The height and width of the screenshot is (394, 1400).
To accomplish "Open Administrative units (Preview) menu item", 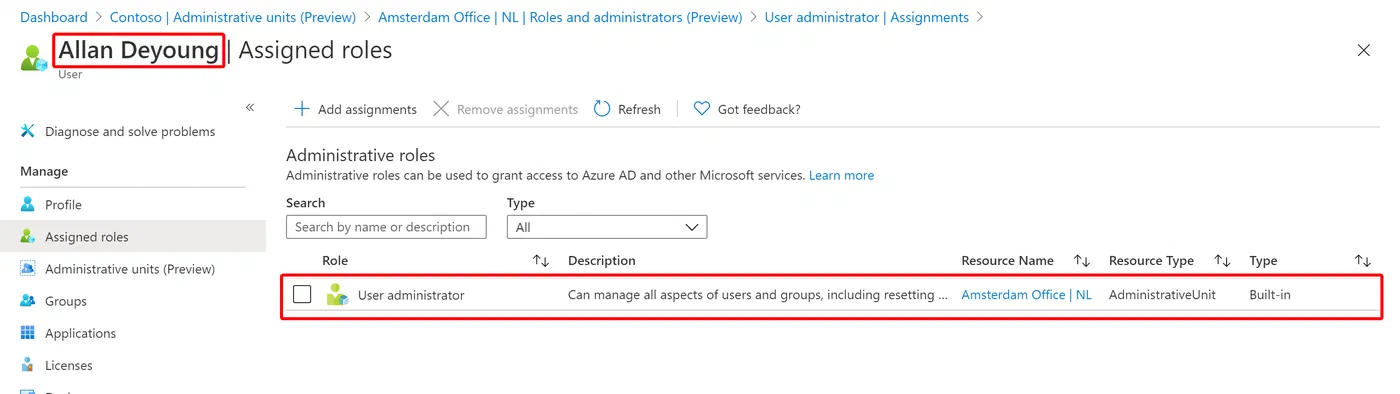I will pyautogui.click(x=130, y=269).
